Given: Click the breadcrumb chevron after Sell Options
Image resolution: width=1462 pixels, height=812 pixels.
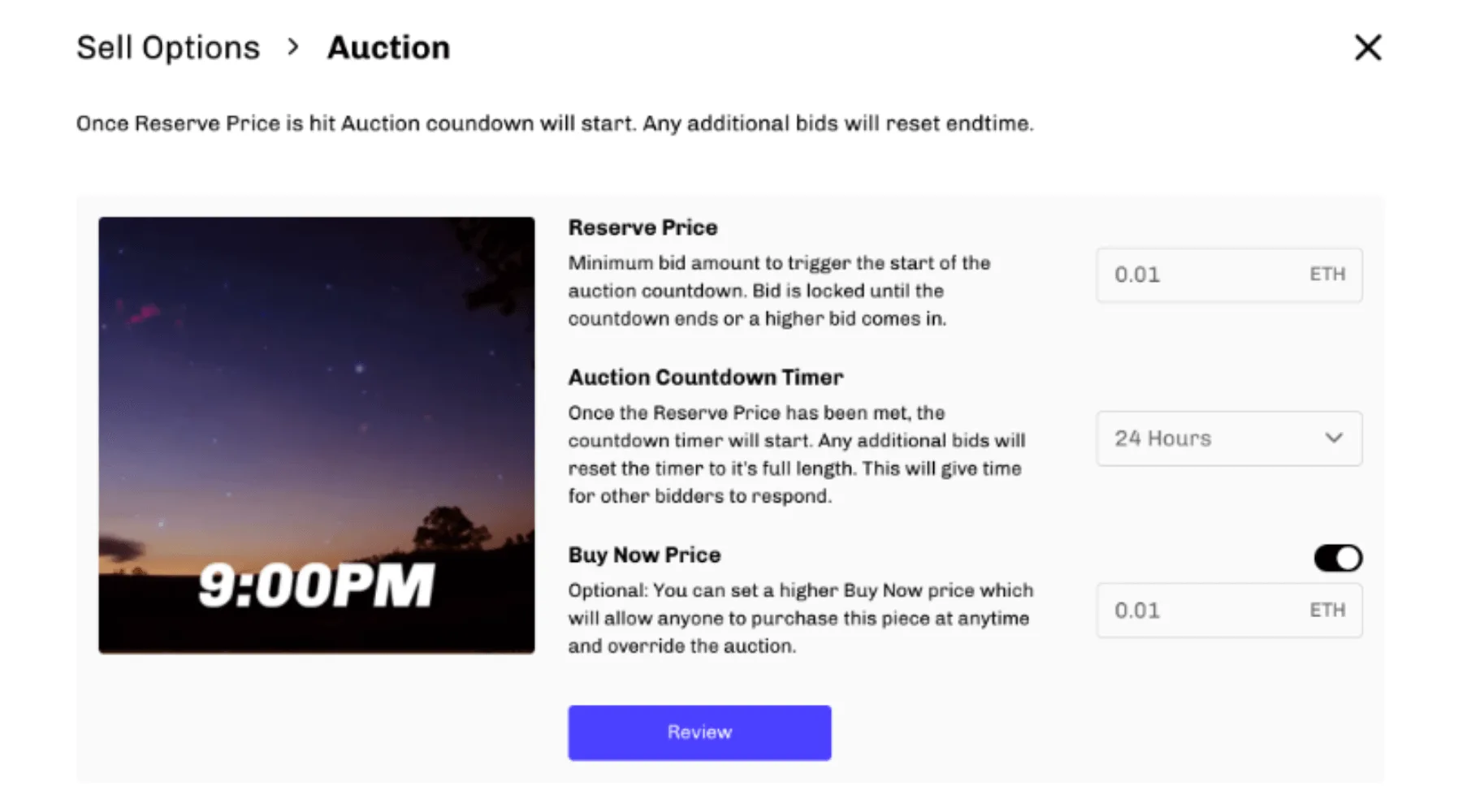Looking at the screenshot, I should [x=293, y=47].
